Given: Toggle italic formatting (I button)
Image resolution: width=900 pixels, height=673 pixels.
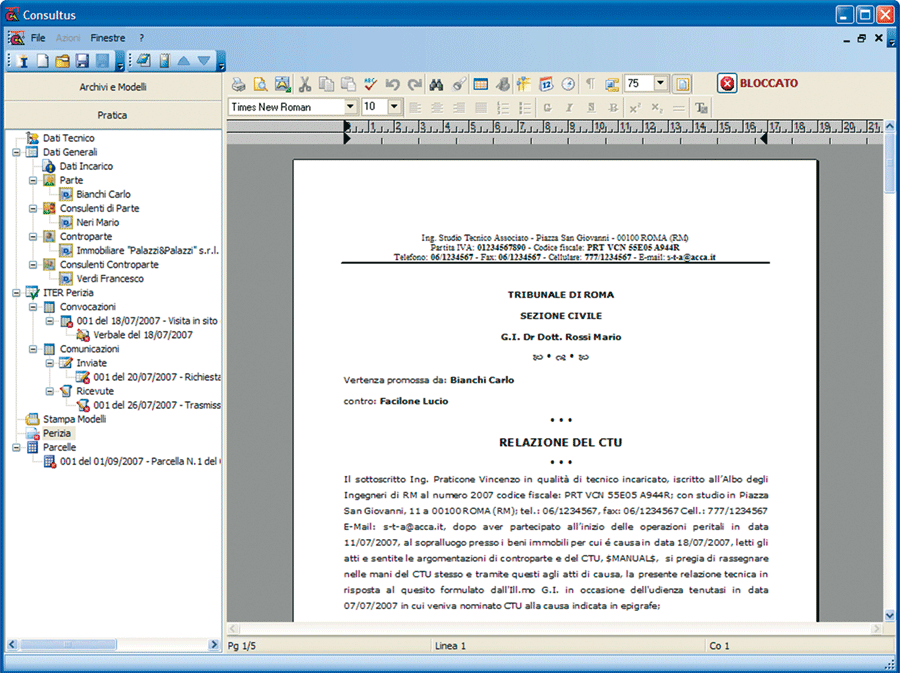Looking at the screenshot, I should 569,107.
